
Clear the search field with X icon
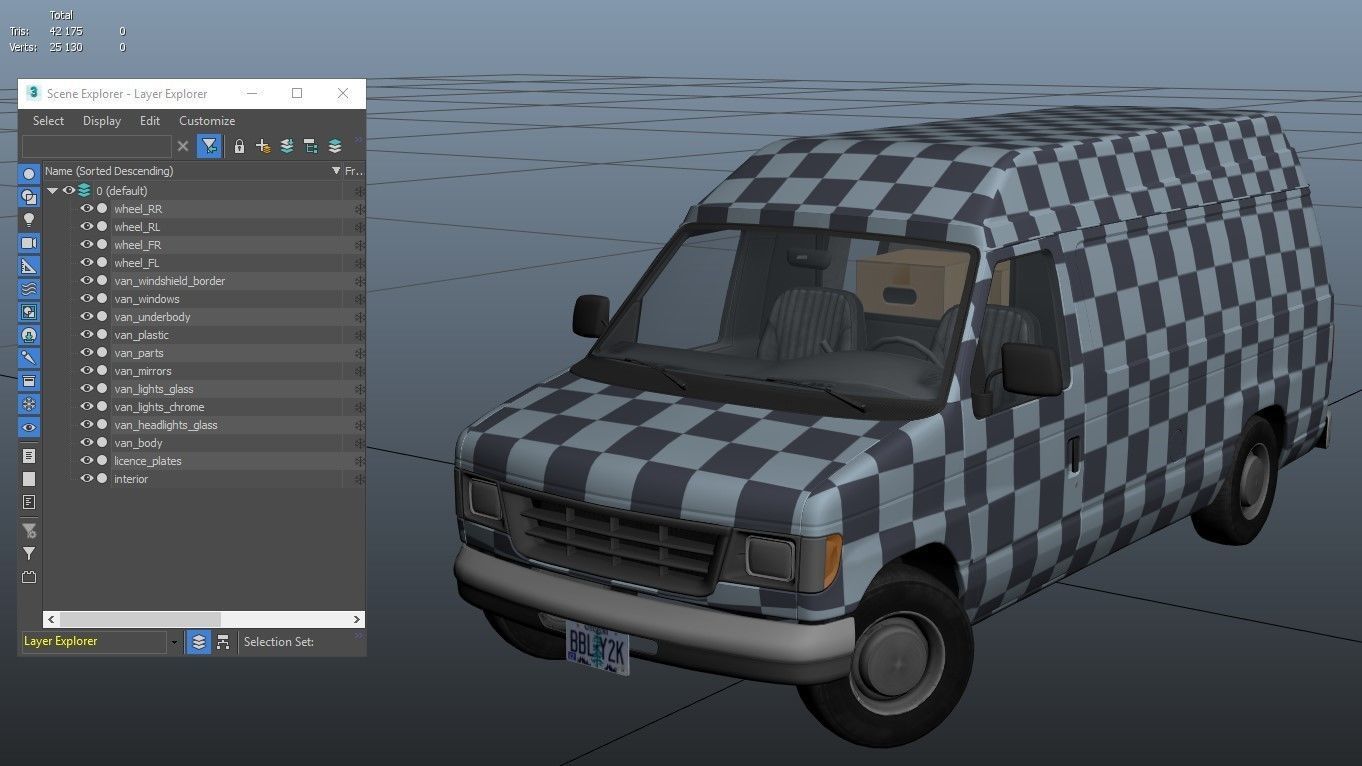coord(183,146)
